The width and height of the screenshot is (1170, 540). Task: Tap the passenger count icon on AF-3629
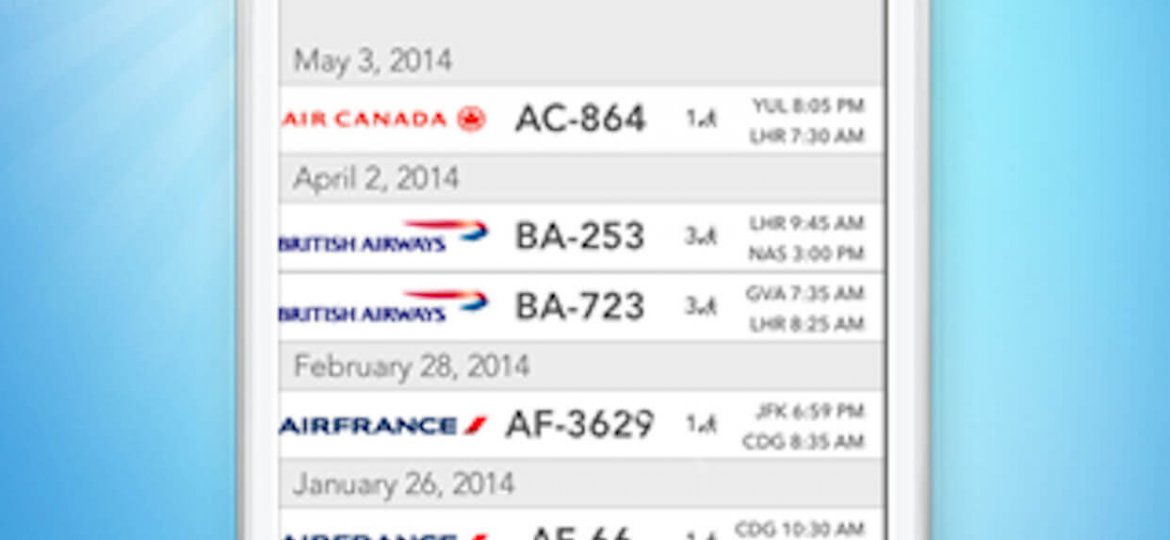pyautogui.click(x=701, y=425)
